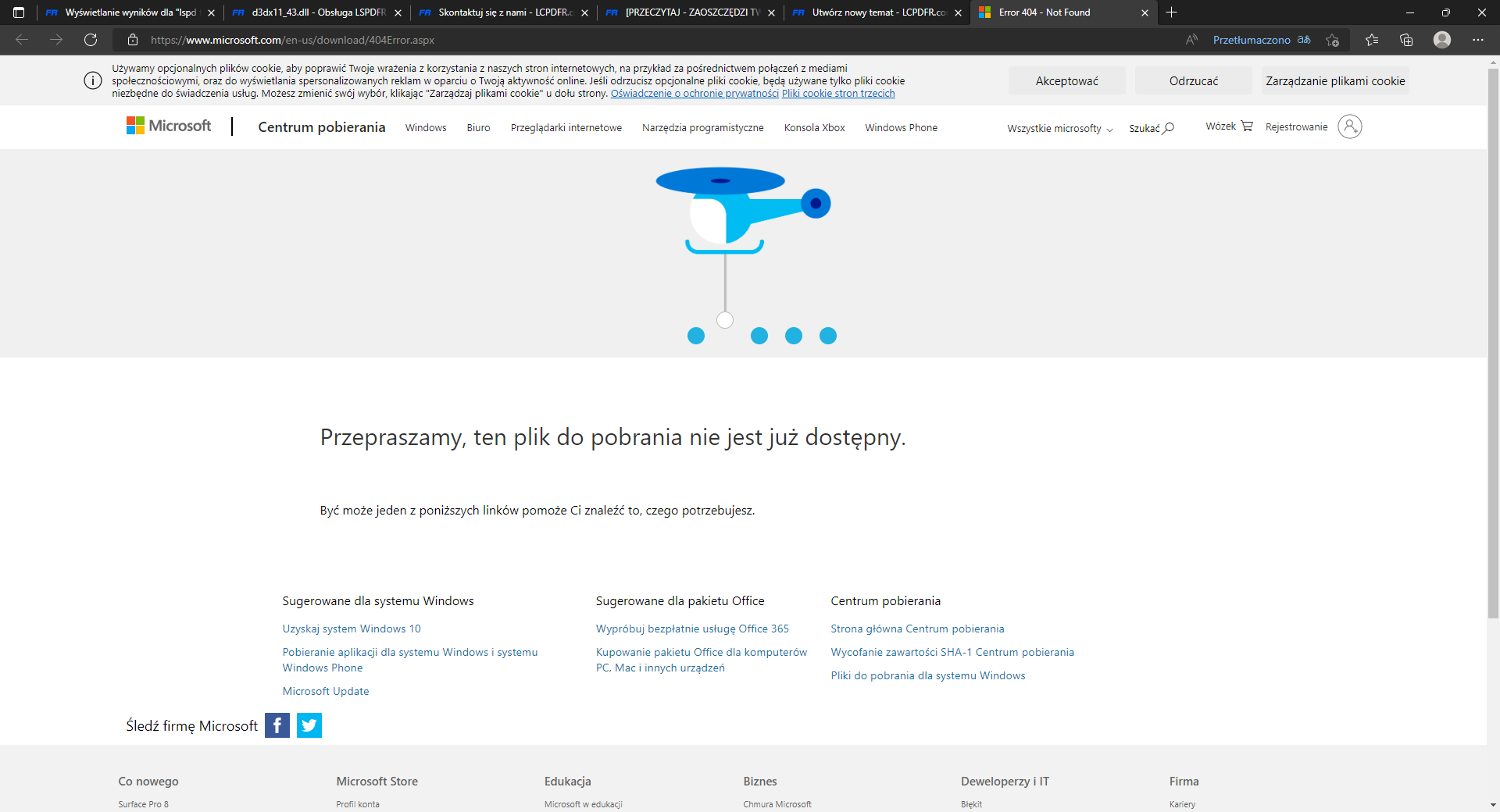
Task: Open Microsoft's Twitter page icon
Action: click(309, 725)
